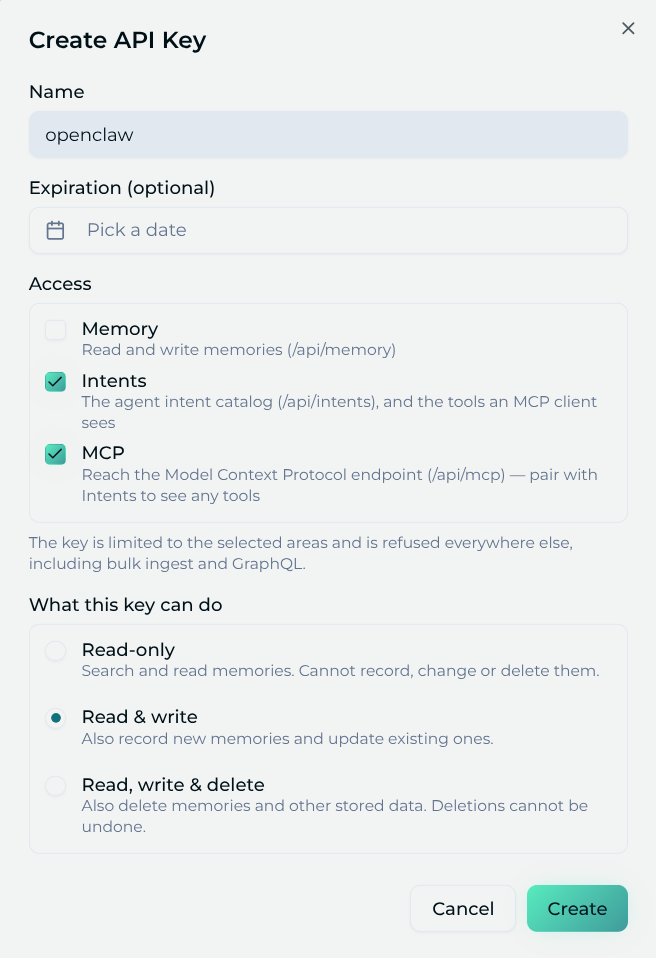Screen dimensions: 656x958
Task: Cancel API key creation
Action: click(463, 909)
